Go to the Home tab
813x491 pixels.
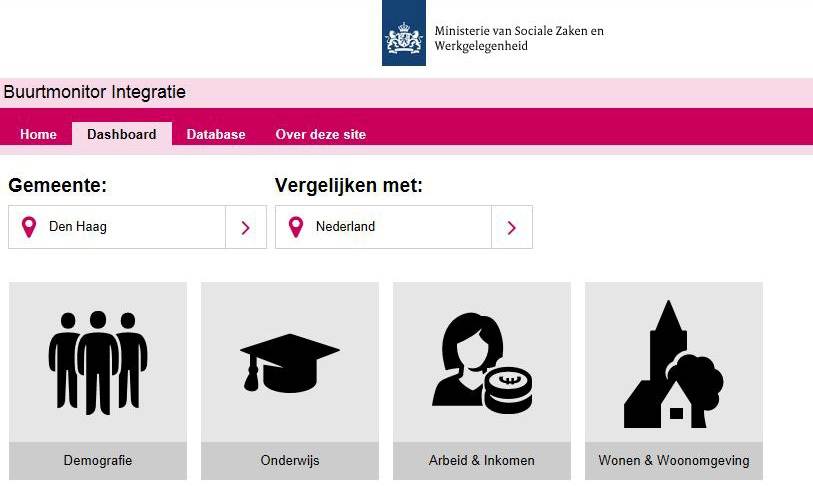[38, 134]
